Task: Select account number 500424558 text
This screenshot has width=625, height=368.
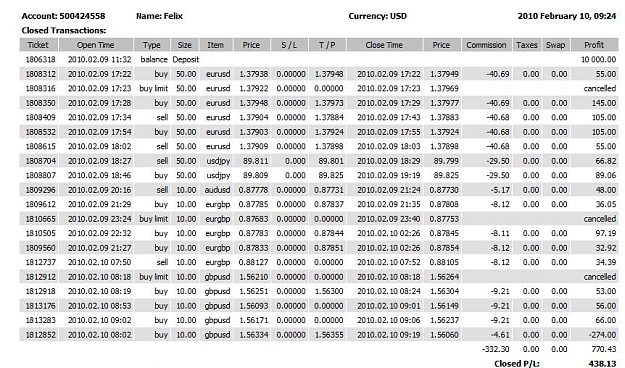Action: tap(83, 16)
